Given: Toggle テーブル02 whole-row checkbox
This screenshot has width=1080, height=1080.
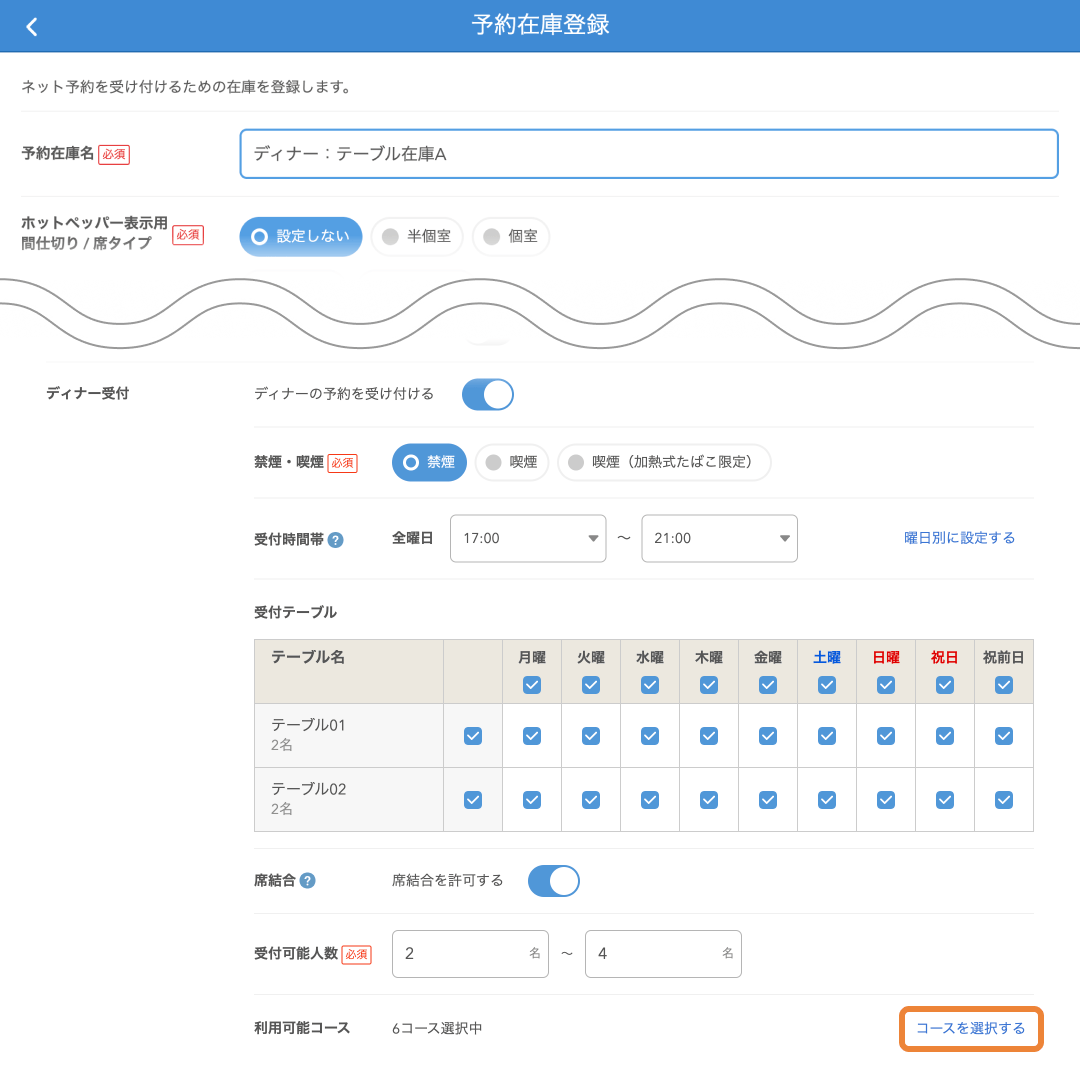Looking at the screenshot, I should click(473, 800).
